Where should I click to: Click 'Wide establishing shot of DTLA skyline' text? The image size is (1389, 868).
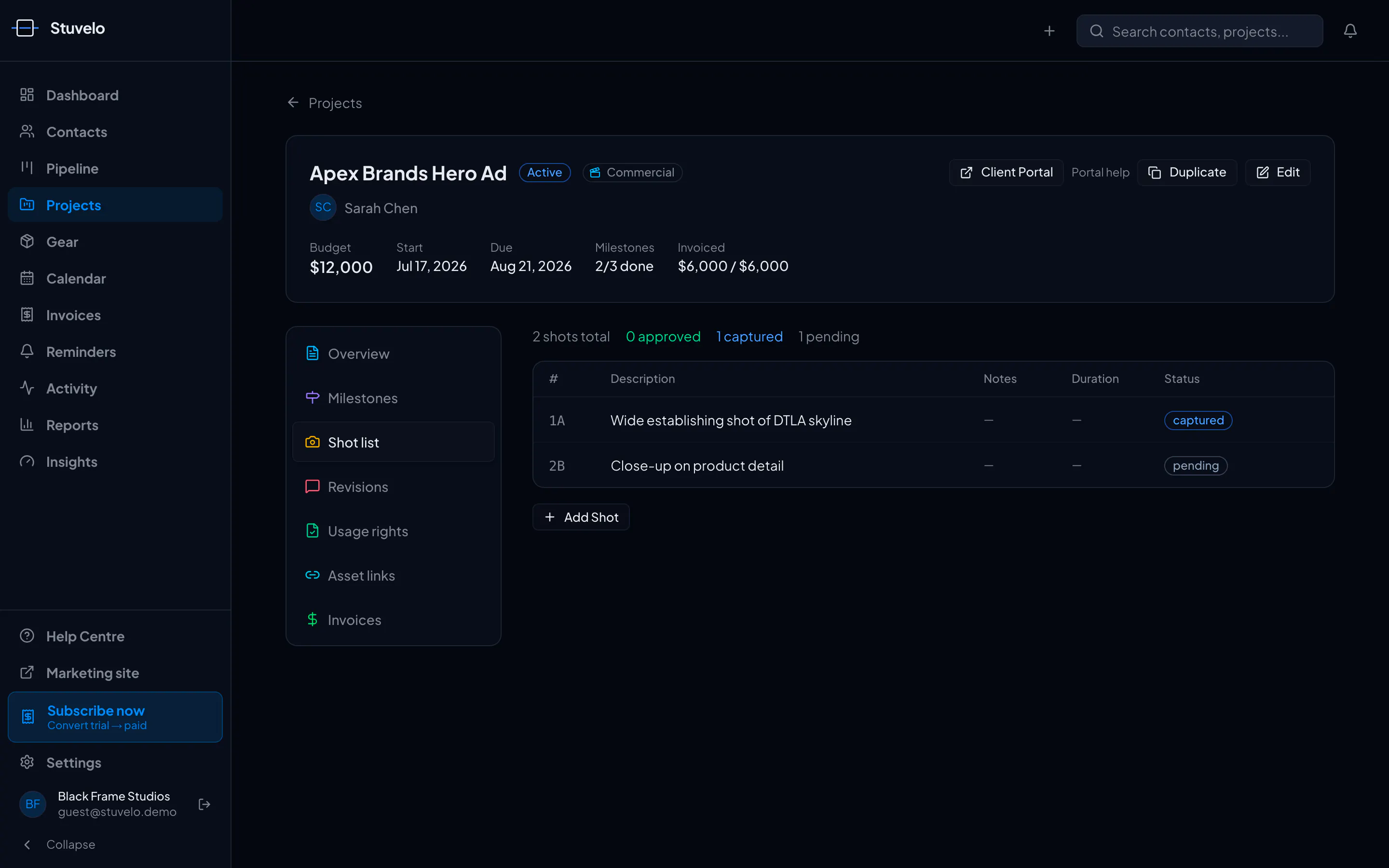click(731, 420)
